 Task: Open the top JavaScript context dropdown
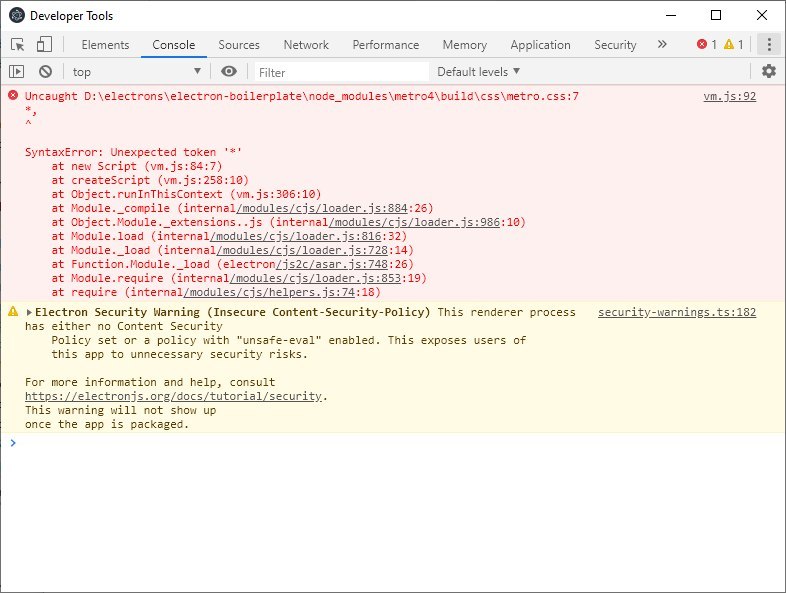[136, 72]
